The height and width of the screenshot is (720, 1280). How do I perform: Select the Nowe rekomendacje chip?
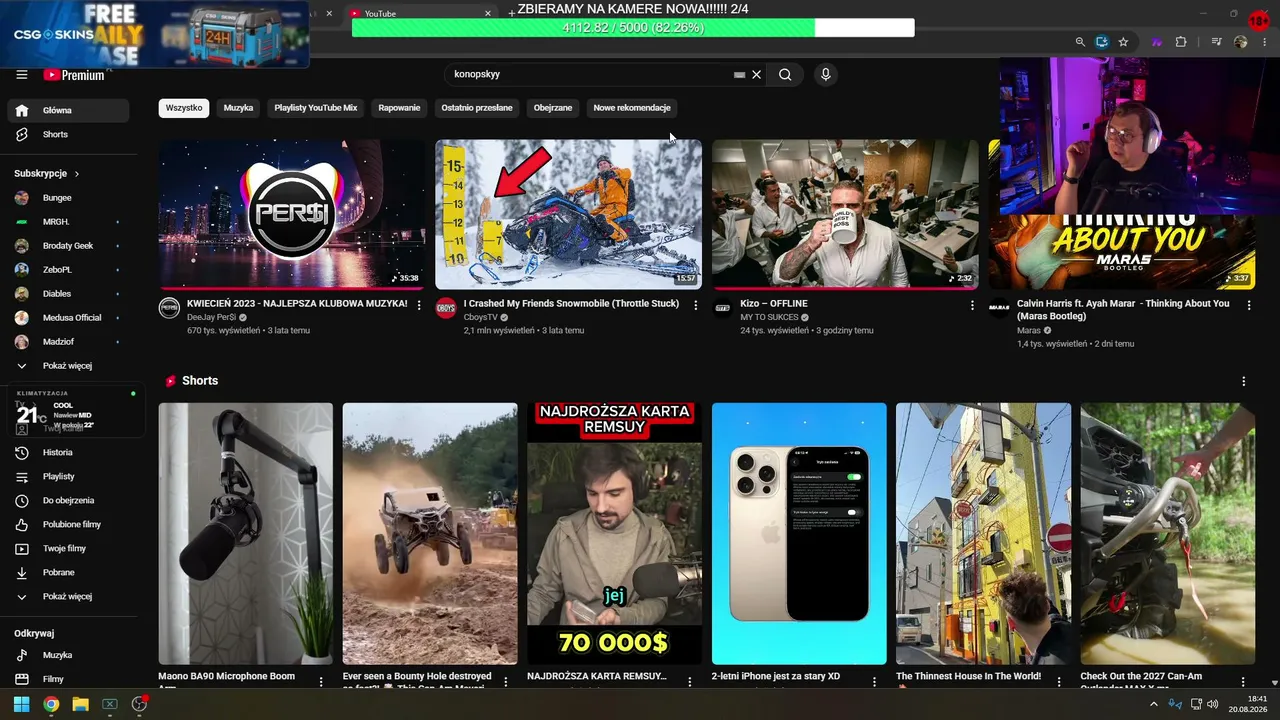[632, 108]
